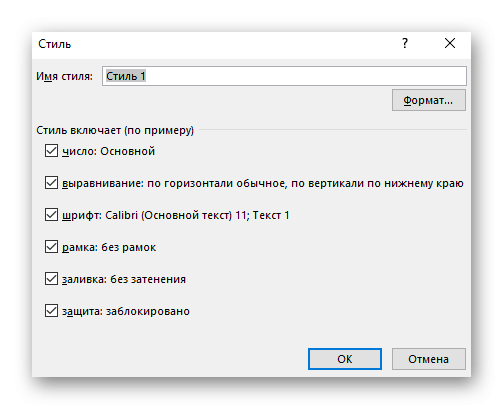Uncheck the число: Основной checkbox

point(51,151)
